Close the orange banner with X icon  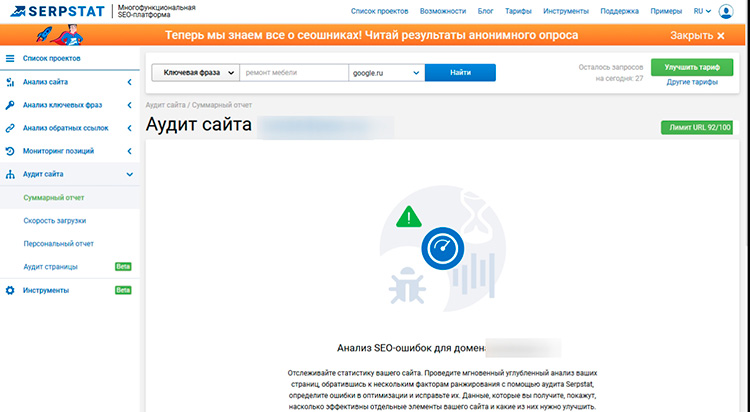coord(721,36)
